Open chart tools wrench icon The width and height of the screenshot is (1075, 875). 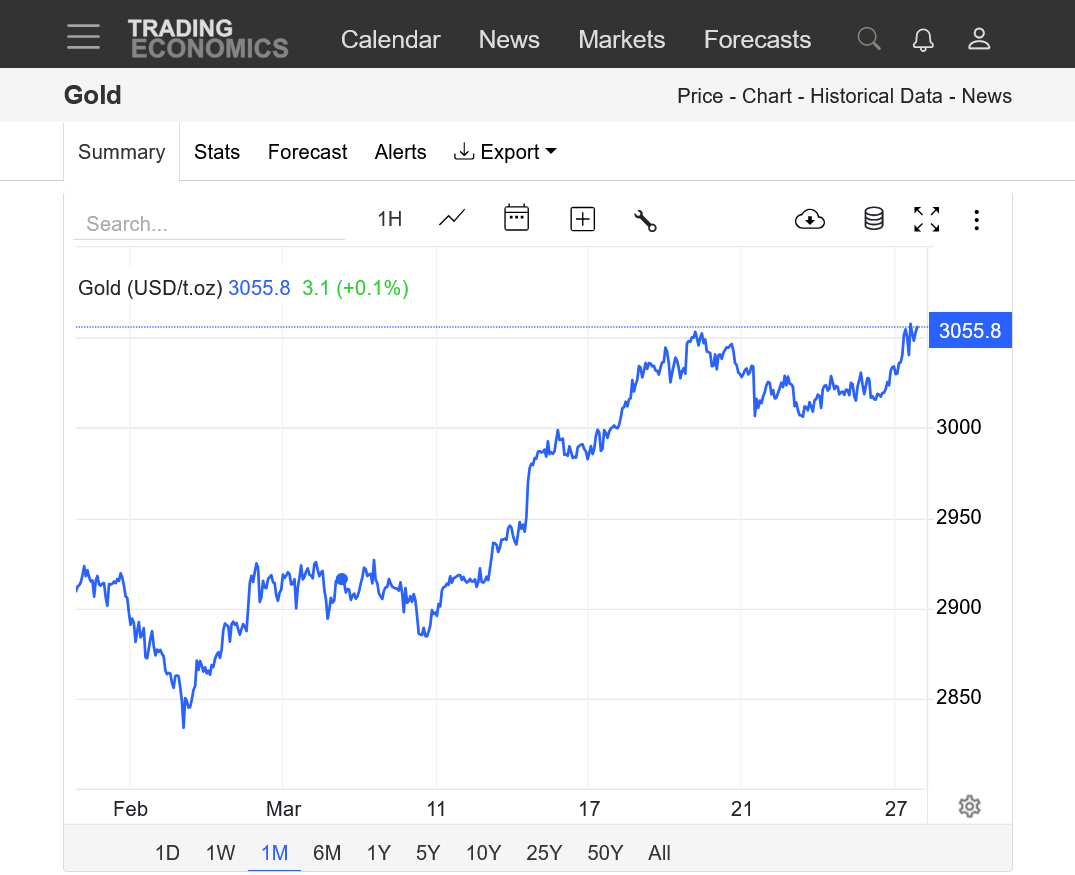point(645,220)
